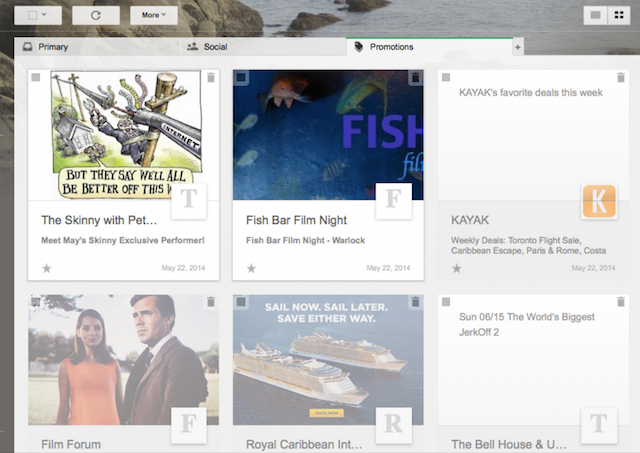The height and width of the screenshot is (453, 640).
Task: Delete The Bell House email card
Action: coord(621,302)
